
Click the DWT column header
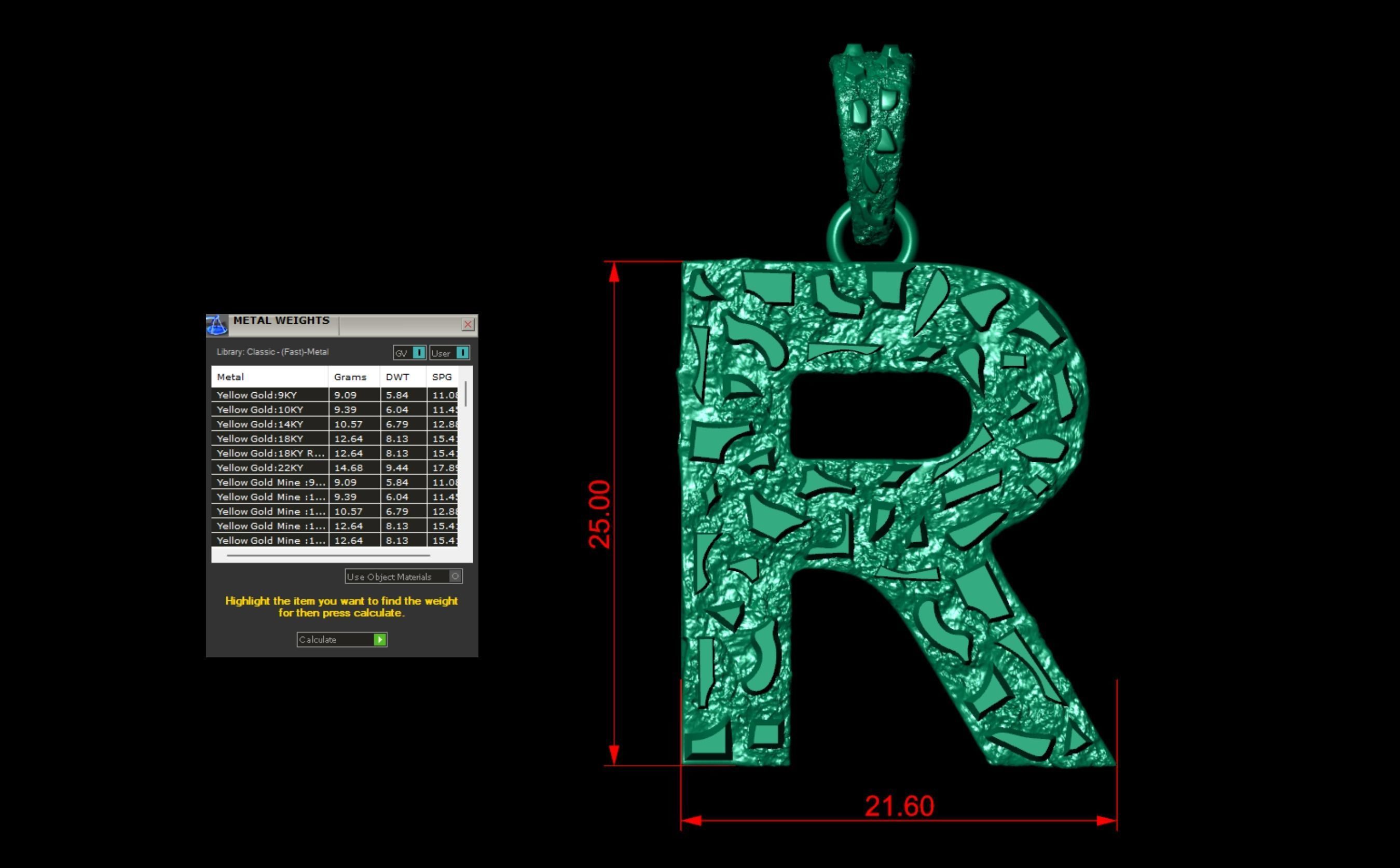coord(403,377)
